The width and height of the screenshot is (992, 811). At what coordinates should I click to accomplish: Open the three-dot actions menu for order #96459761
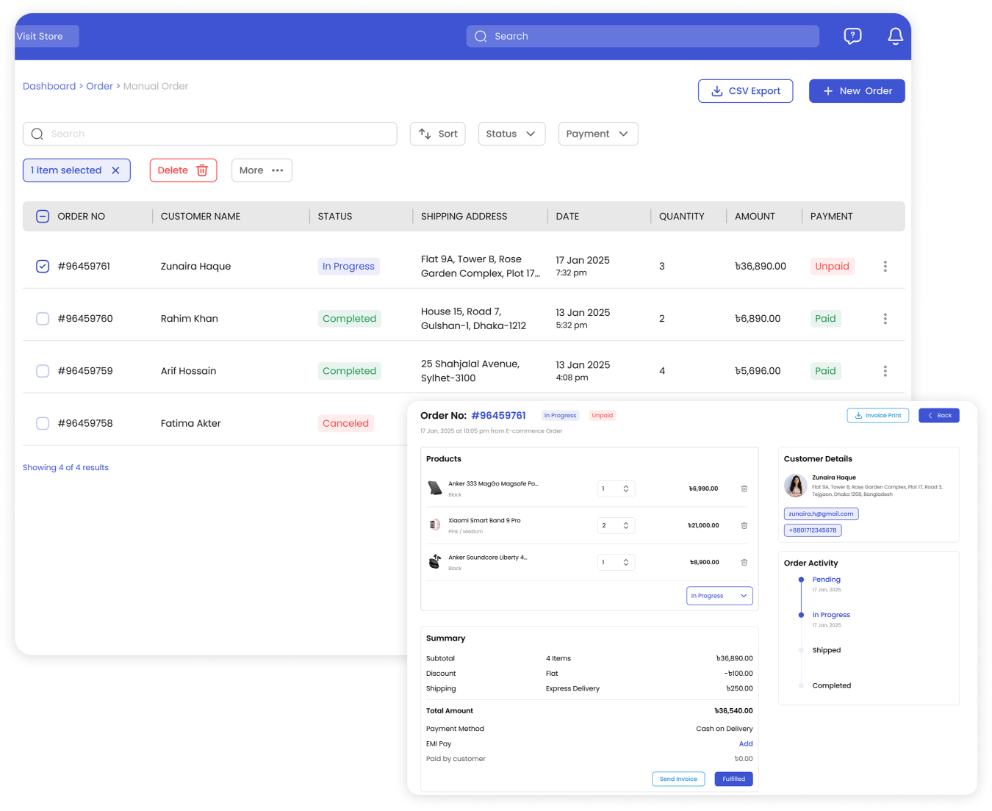(885, 266)
